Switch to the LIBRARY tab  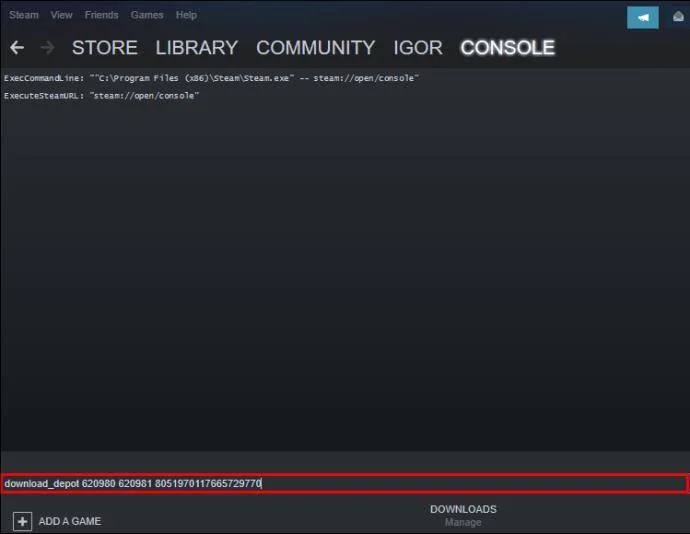pyautogui.click(x=197, y=48)
